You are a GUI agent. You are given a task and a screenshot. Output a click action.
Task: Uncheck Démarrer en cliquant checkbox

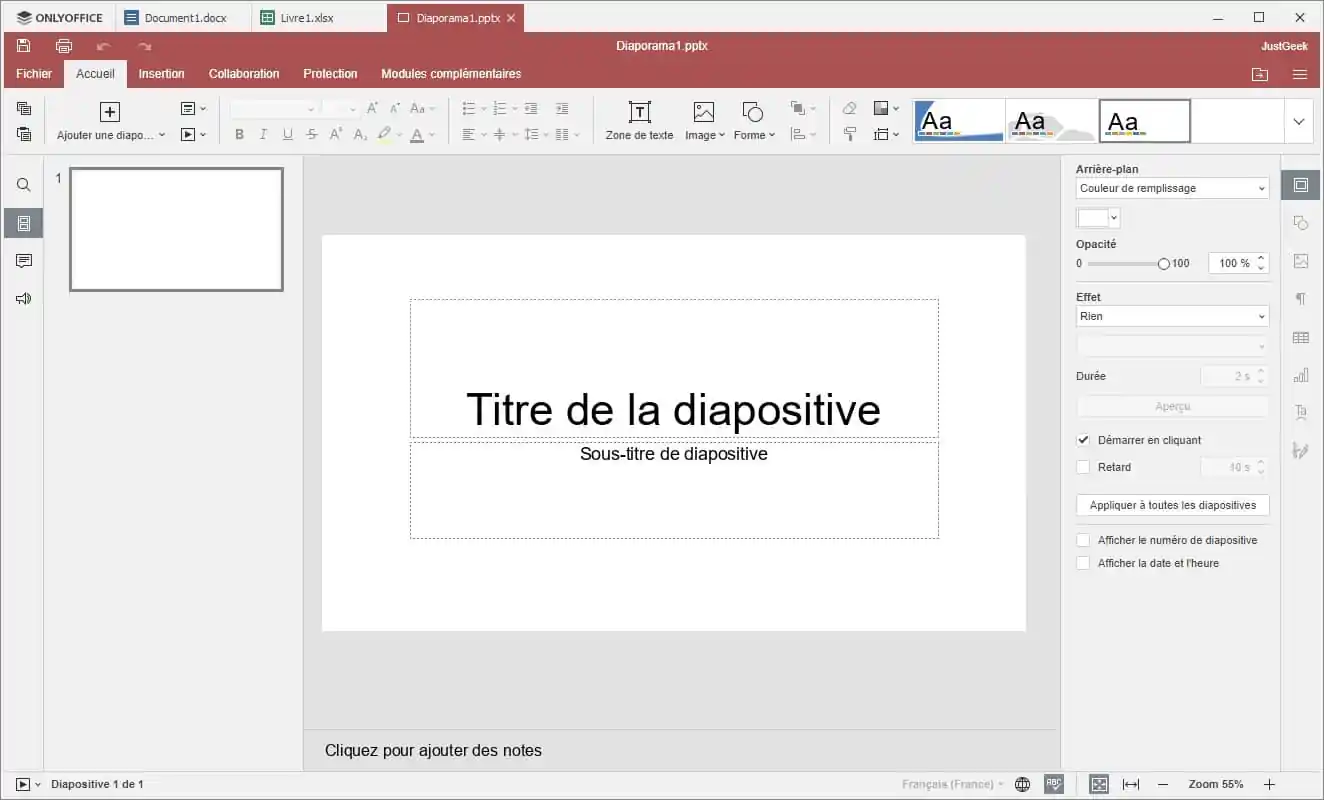click(1083, 440)
